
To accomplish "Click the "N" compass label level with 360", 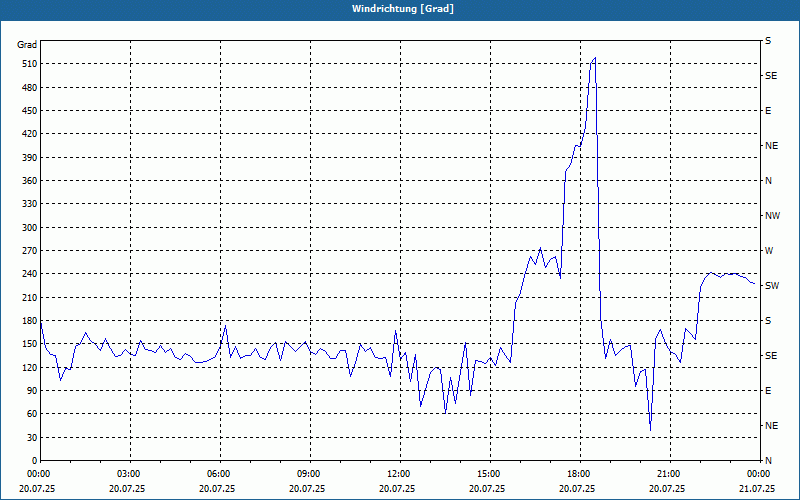I will (768, 181).
